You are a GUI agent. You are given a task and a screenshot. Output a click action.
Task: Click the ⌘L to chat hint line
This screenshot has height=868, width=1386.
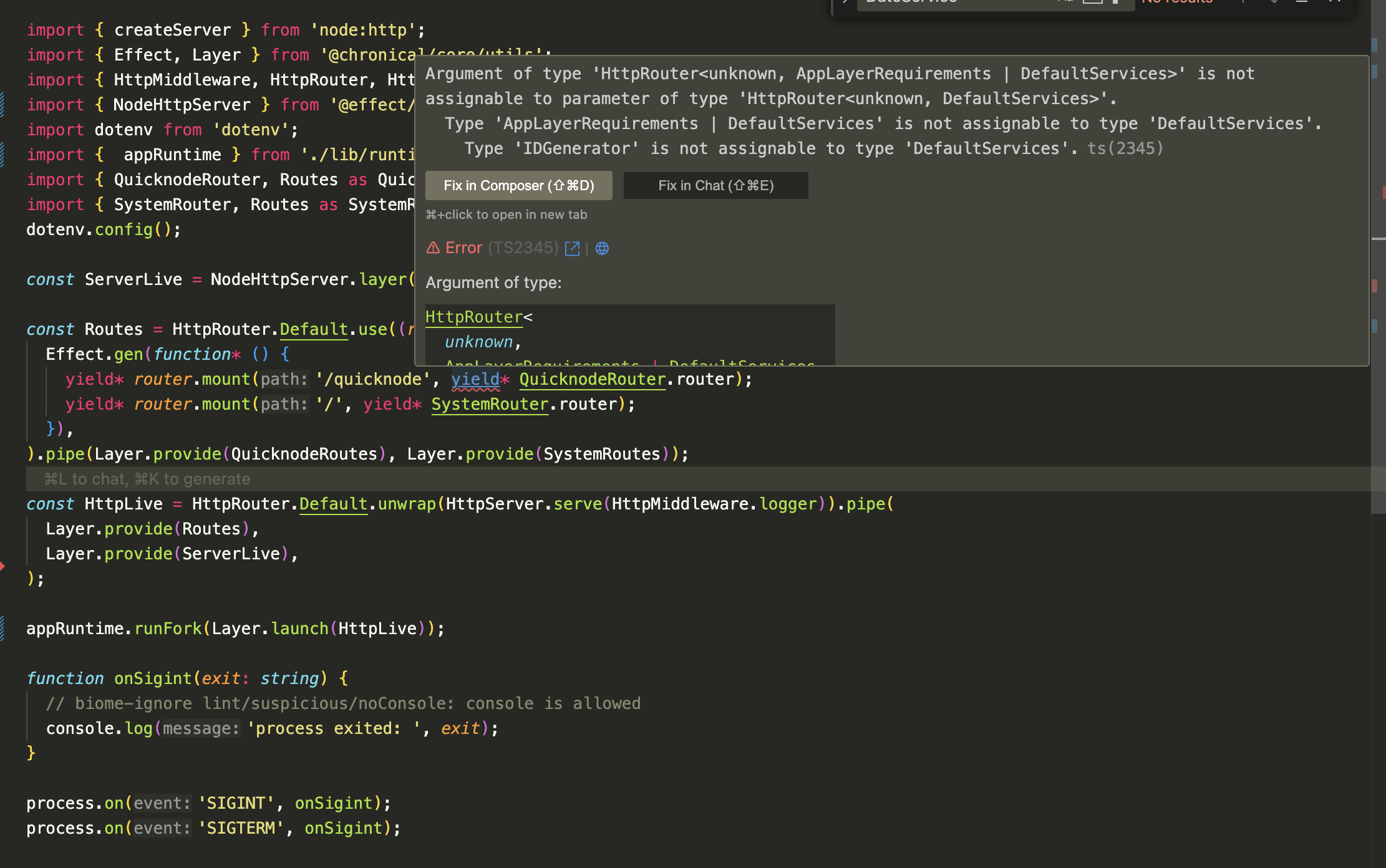point(147,479)
